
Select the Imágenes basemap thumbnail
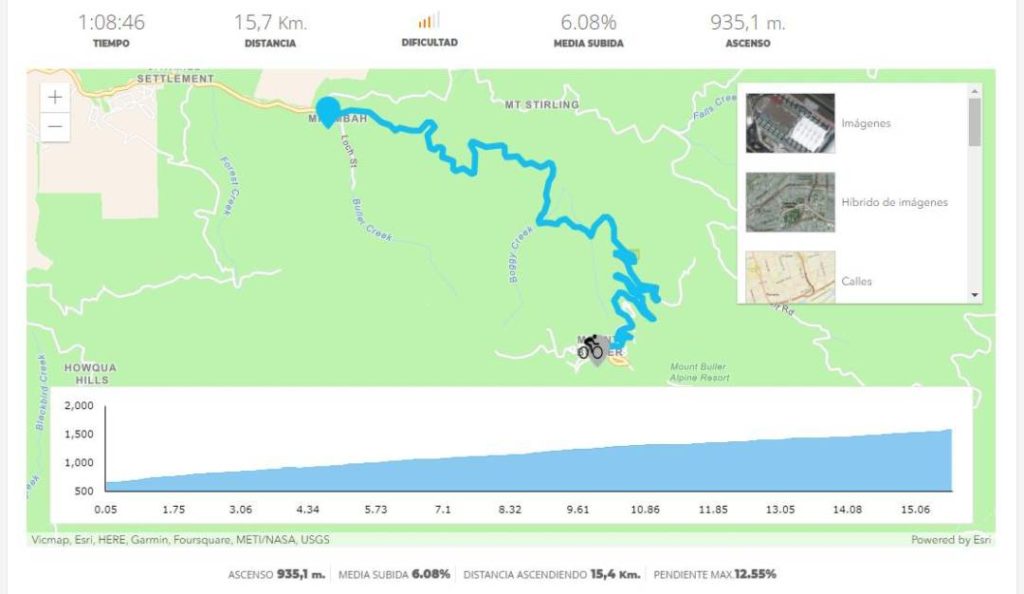coord(790,123)
